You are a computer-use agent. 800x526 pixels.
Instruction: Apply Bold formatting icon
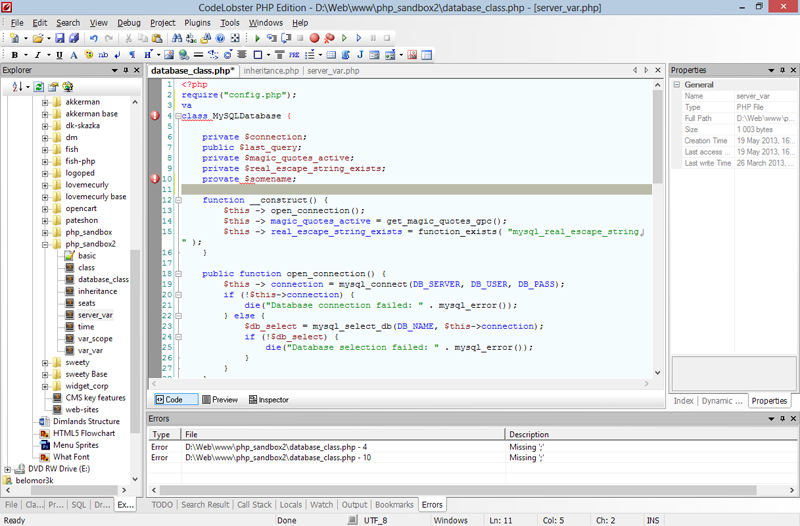[14, 55]
